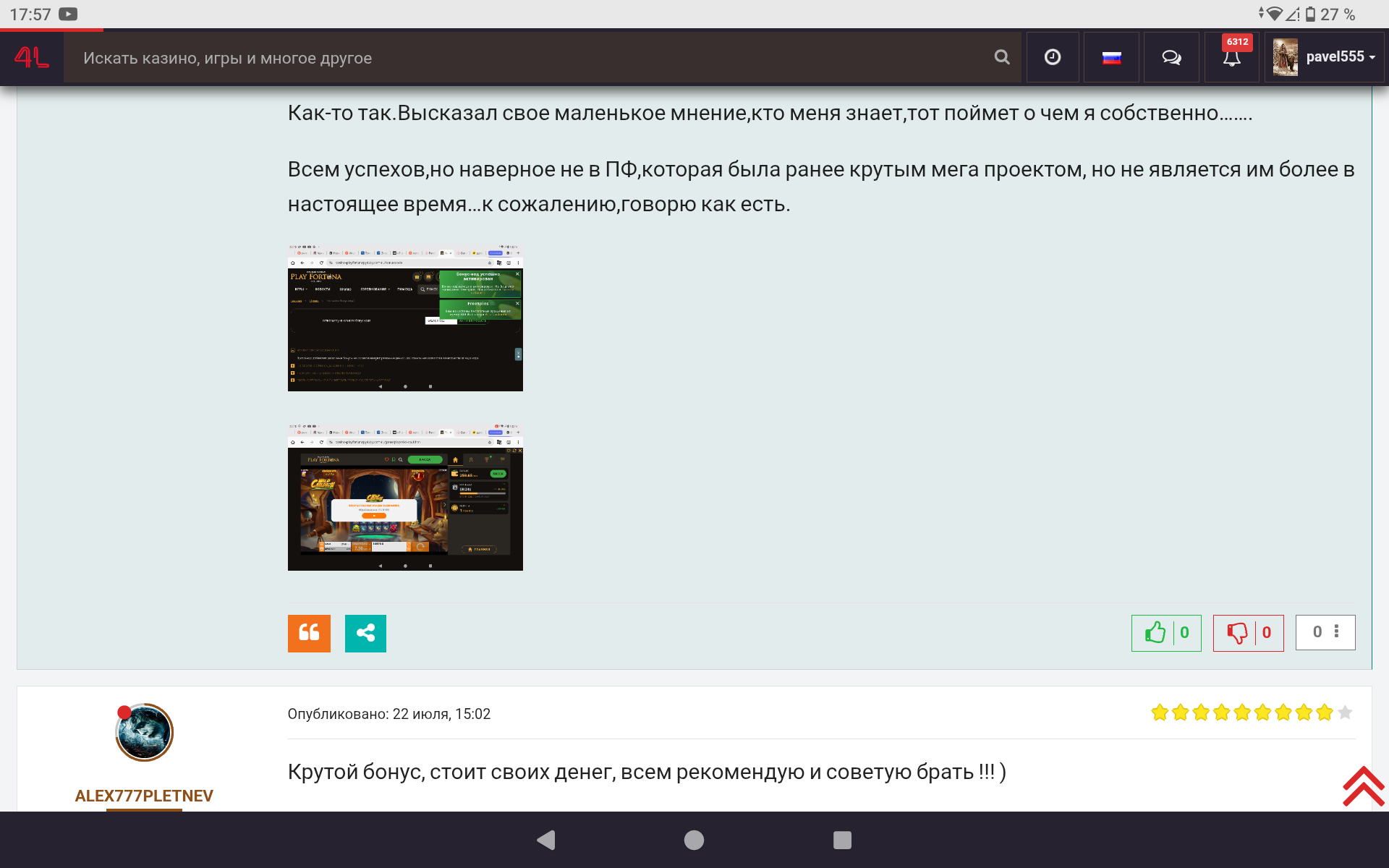Open the first Play Fortuna screenshot thumbnail
Screen dimensions: 1389x868
click(x=405, y=318)
